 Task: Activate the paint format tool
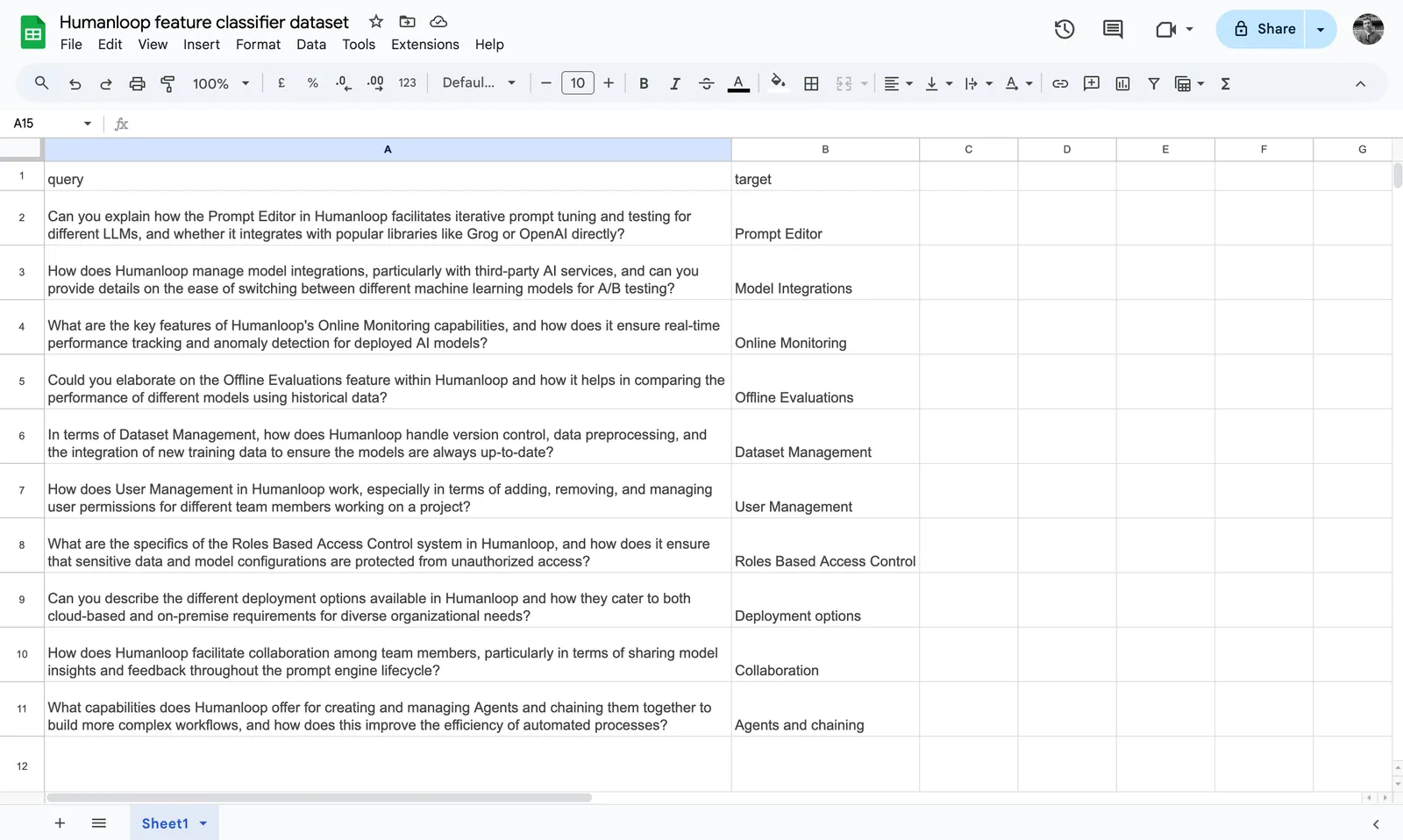coord(167,83)
